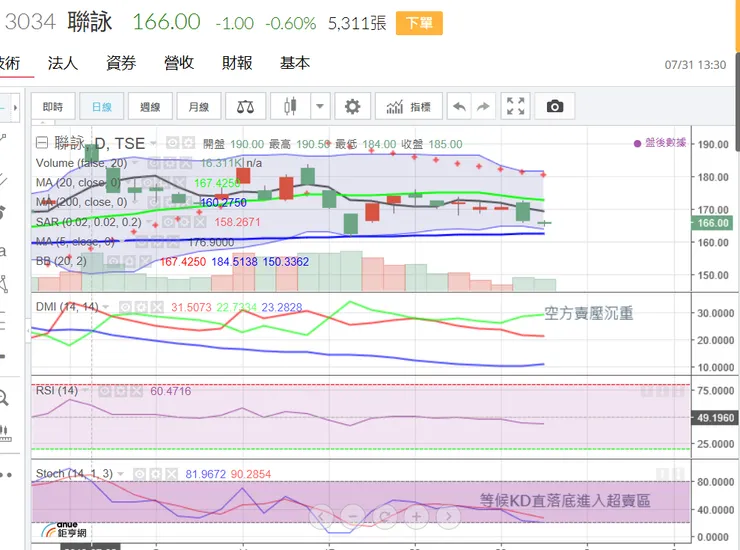Open chart properties gear in toolbar
The image size is (740, 550).
[x=352, y=107]
